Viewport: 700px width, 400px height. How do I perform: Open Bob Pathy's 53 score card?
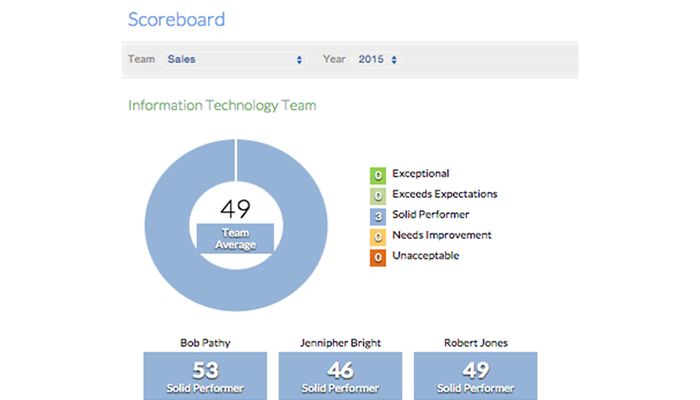tap(205, 376)
